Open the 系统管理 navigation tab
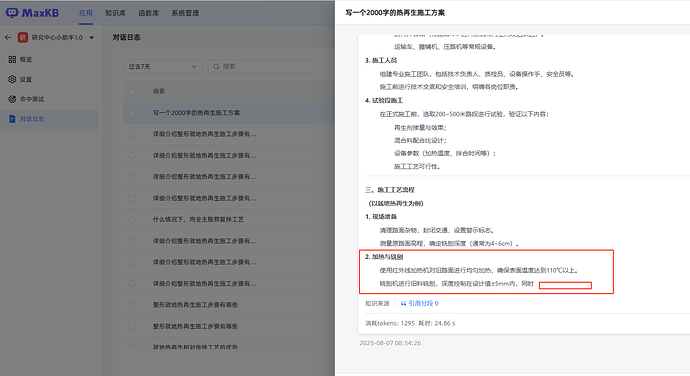The height and width of the screenshot is (376, 690). [x=185, y=13]
